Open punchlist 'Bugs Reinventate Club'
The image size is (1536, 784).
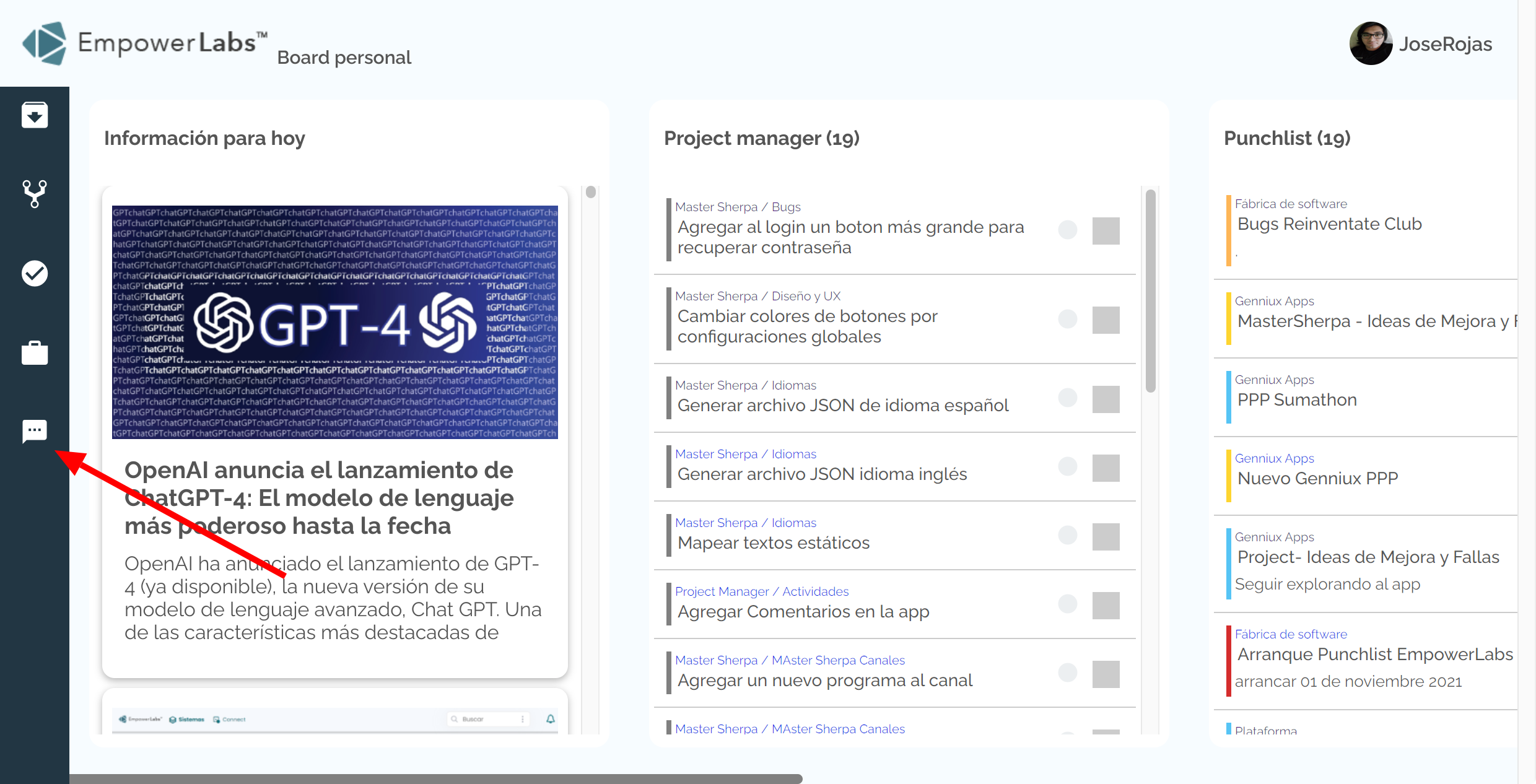click(x=1330, y=224)
